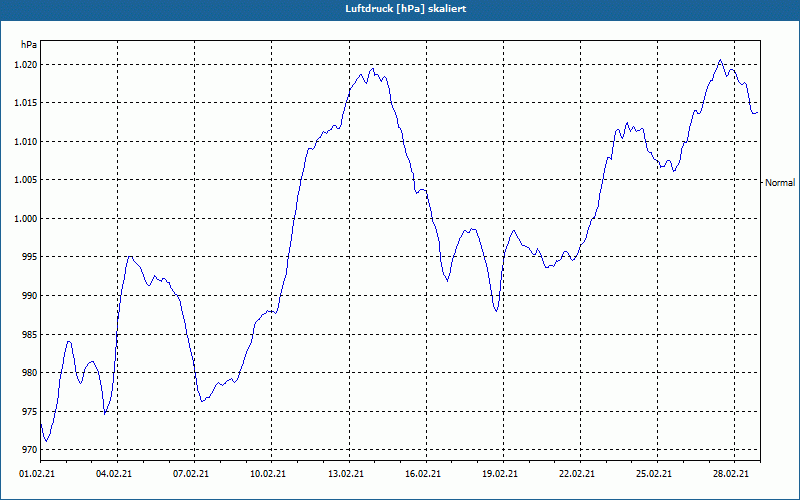Screen dimensions: 800x500
Task: Click the 16.02.21 date label
Action: click(x=423, y=474)
